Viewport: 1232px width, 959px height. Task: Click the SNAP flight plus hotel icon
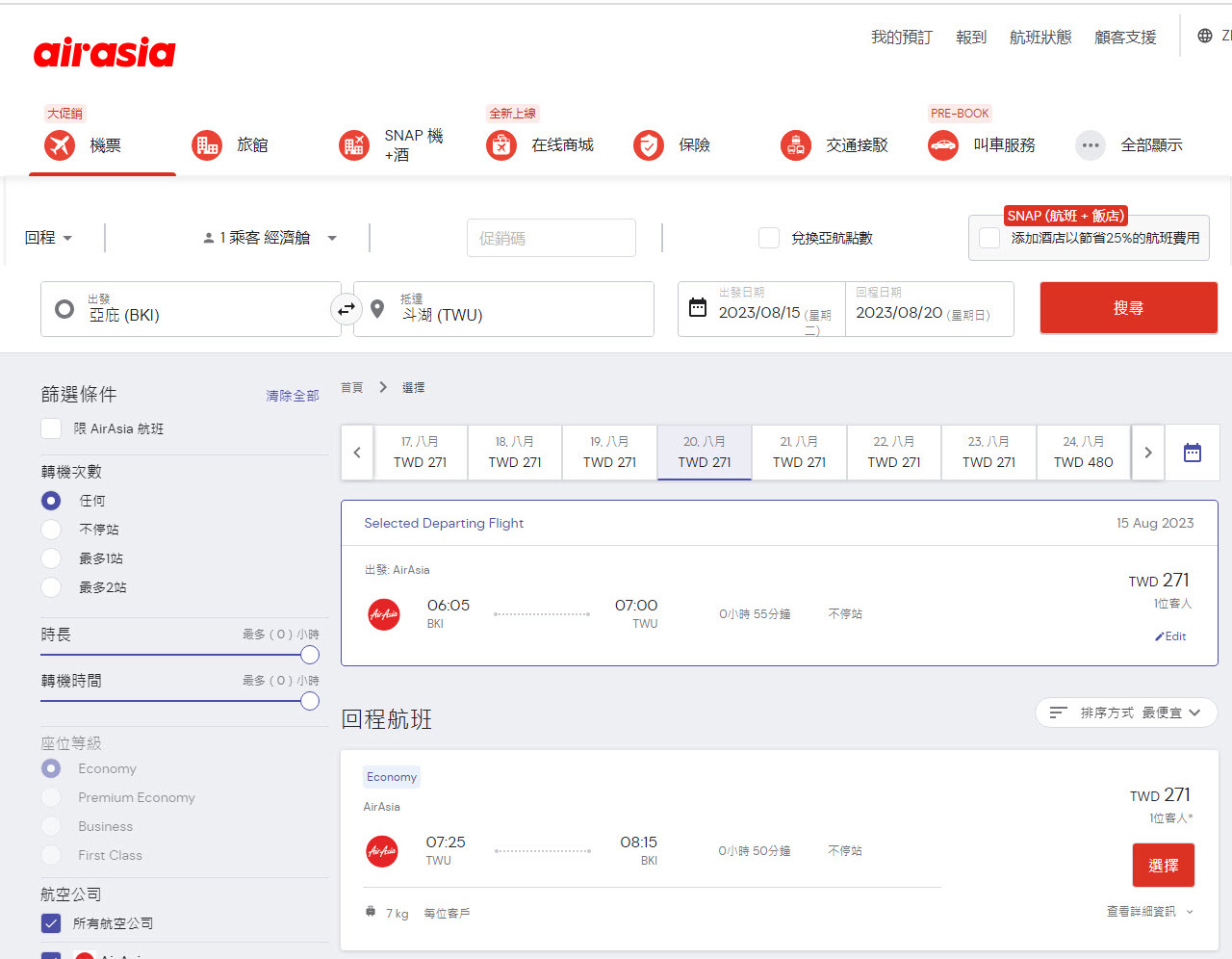click(354, 145)
